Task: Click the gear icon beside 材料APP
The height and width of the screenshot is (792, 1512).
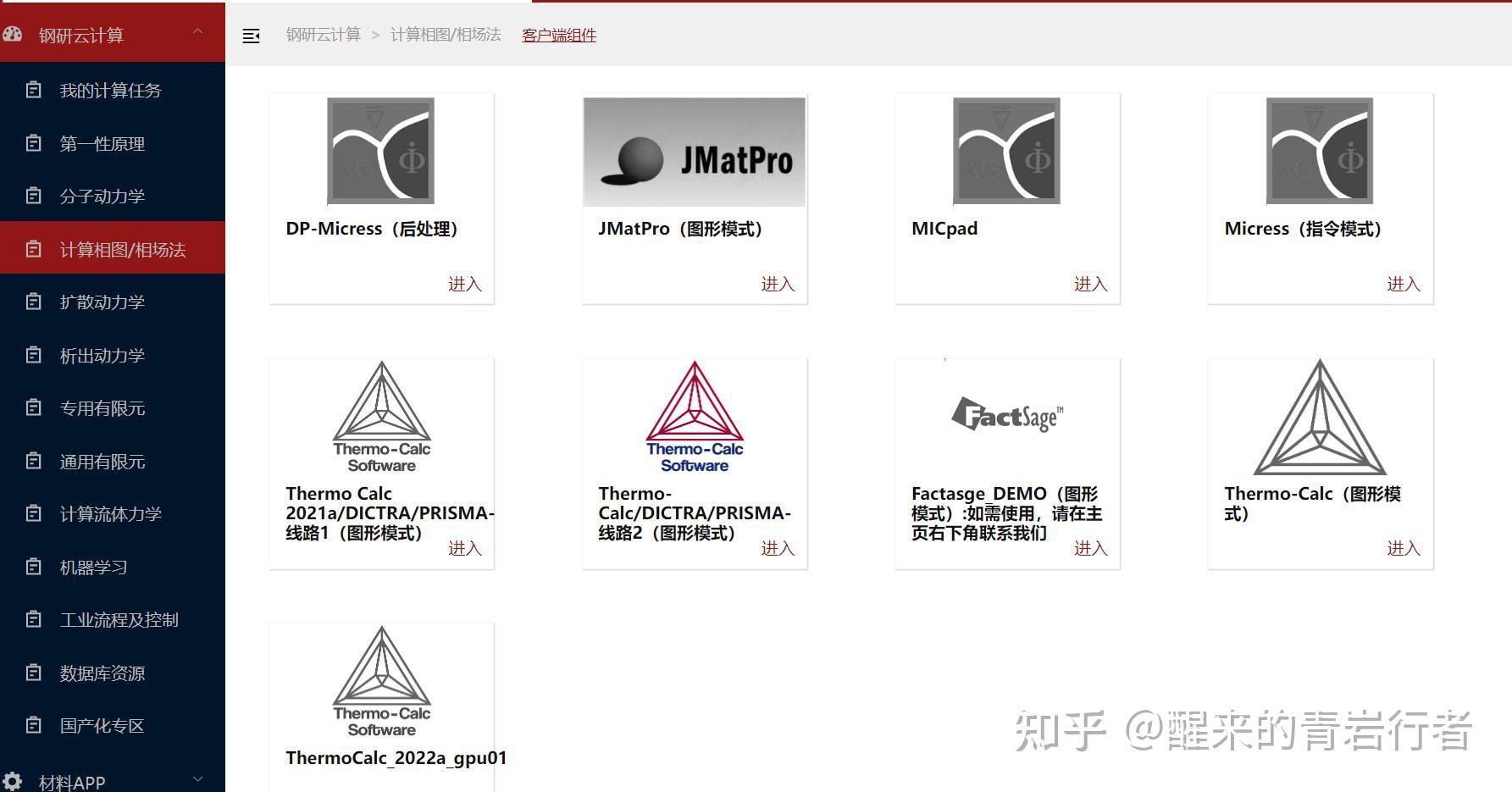Action: (12, 781)
